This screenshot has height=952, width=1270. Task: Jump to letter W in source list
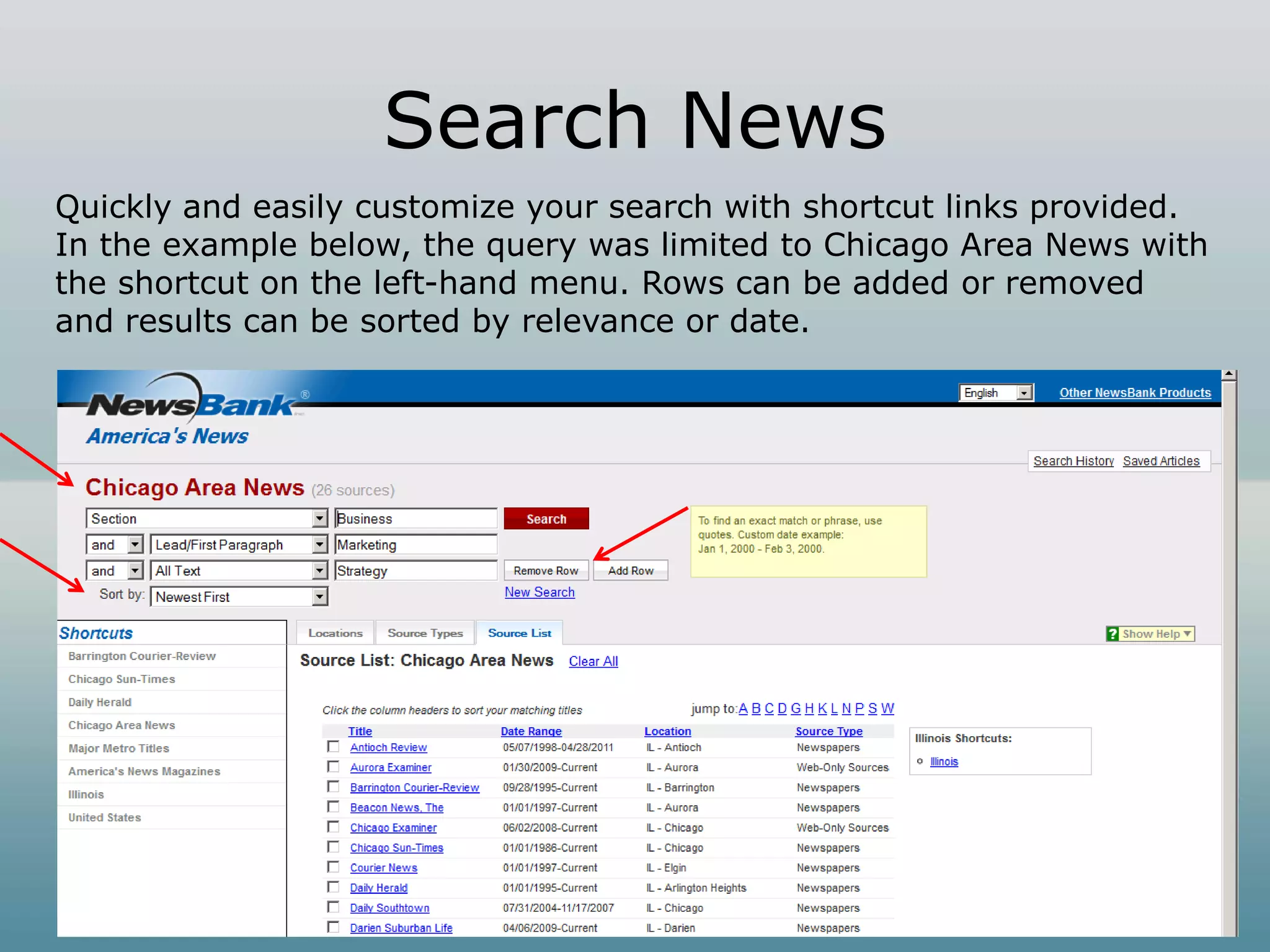tap(887, 708)
